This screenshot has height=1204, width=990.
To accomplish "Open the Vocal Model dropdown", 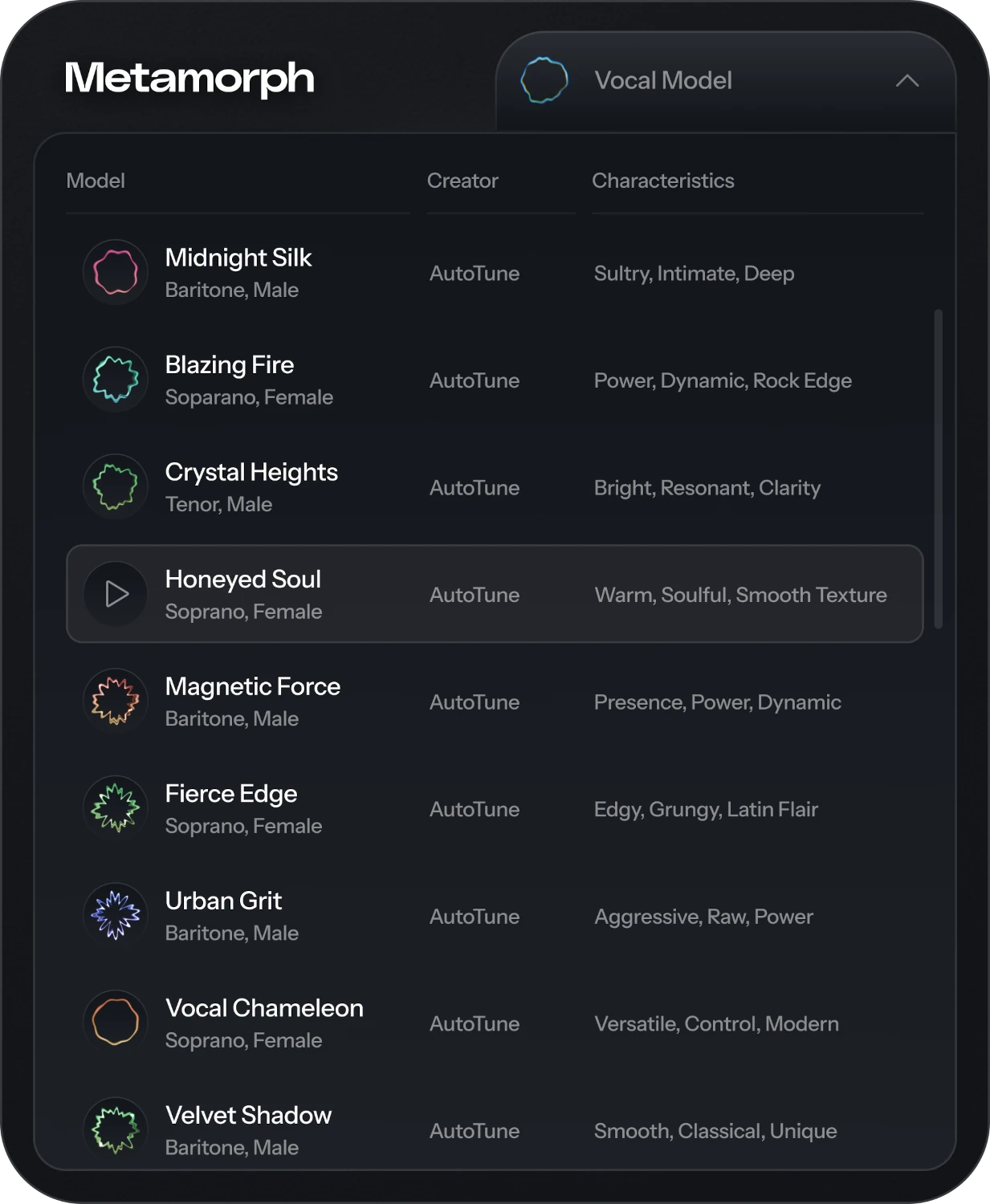I will coord(723,79).
